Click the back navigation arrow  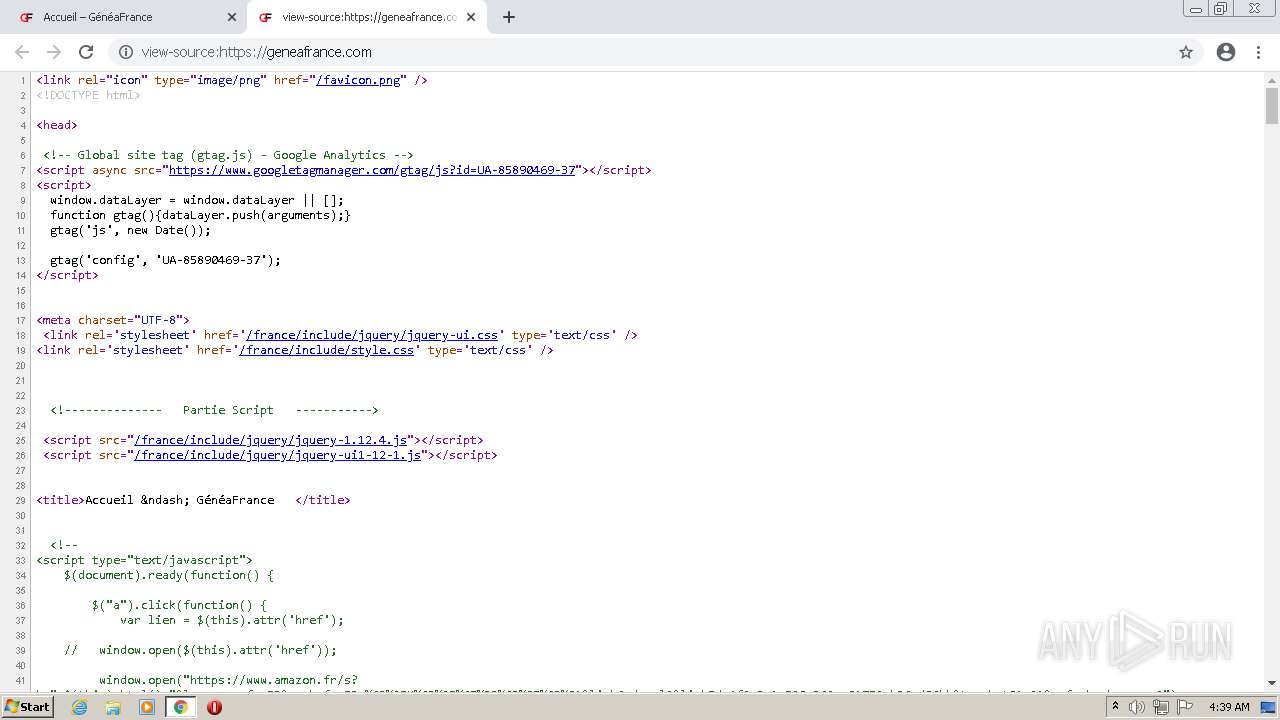[x=22, y=52]
